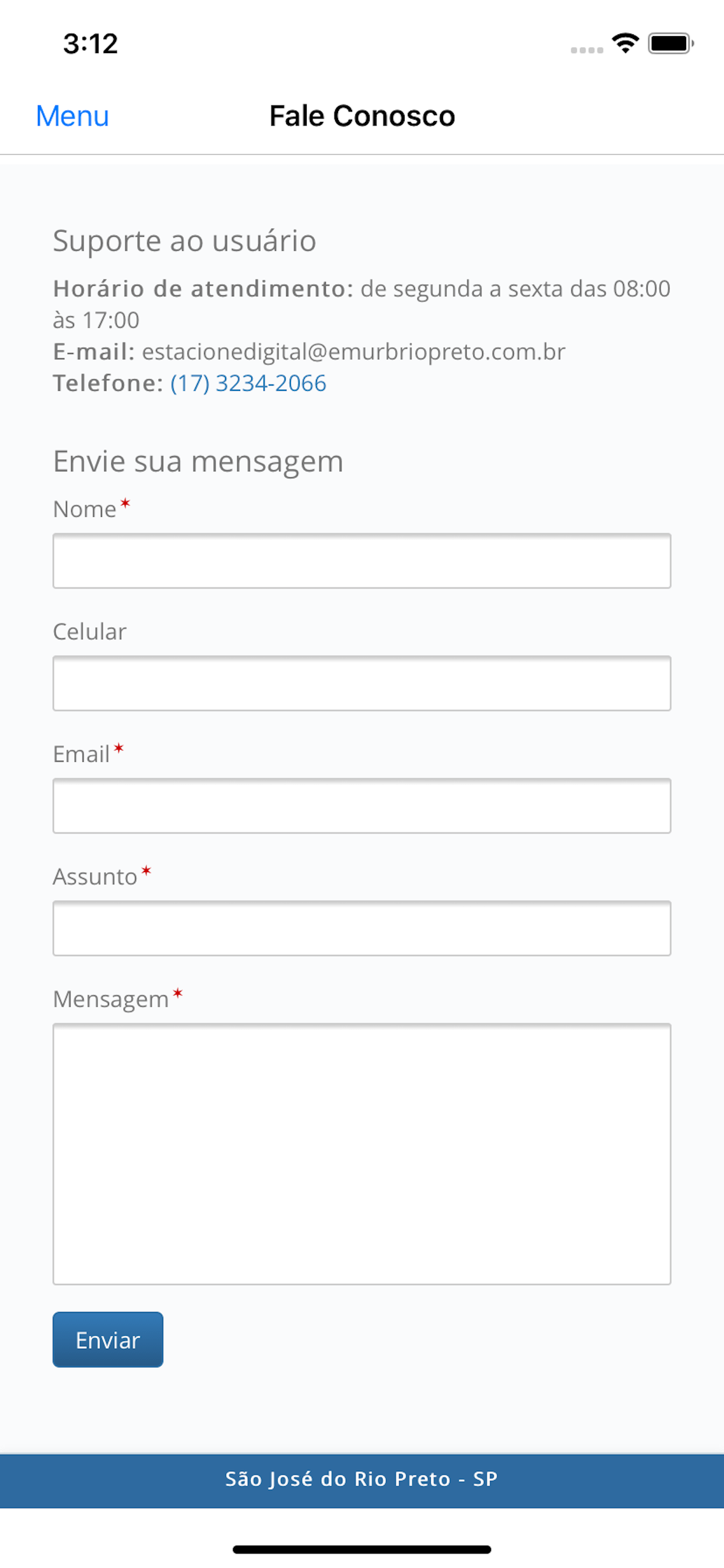Focus the Nome text field

(362, 561)
